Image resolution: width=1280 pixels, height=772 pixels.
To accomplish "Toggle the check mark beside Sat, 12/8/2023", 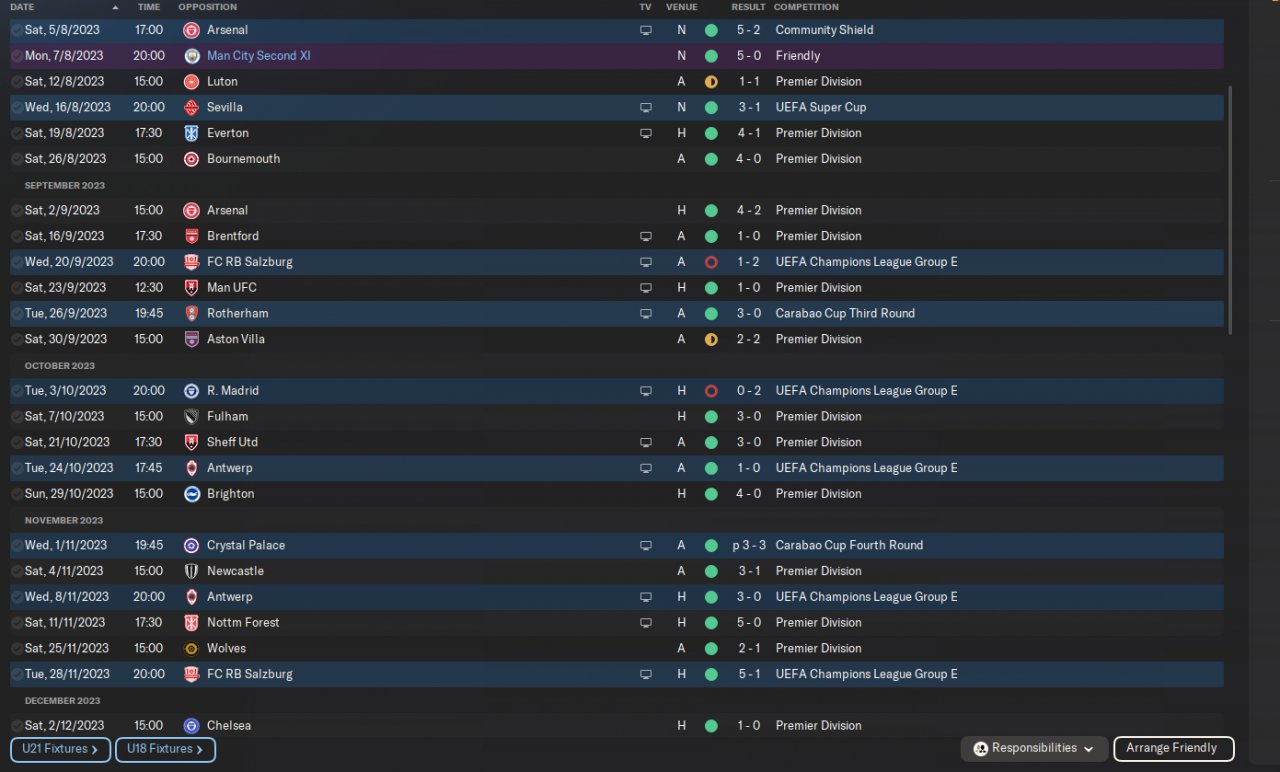I will tap(17, 82).
